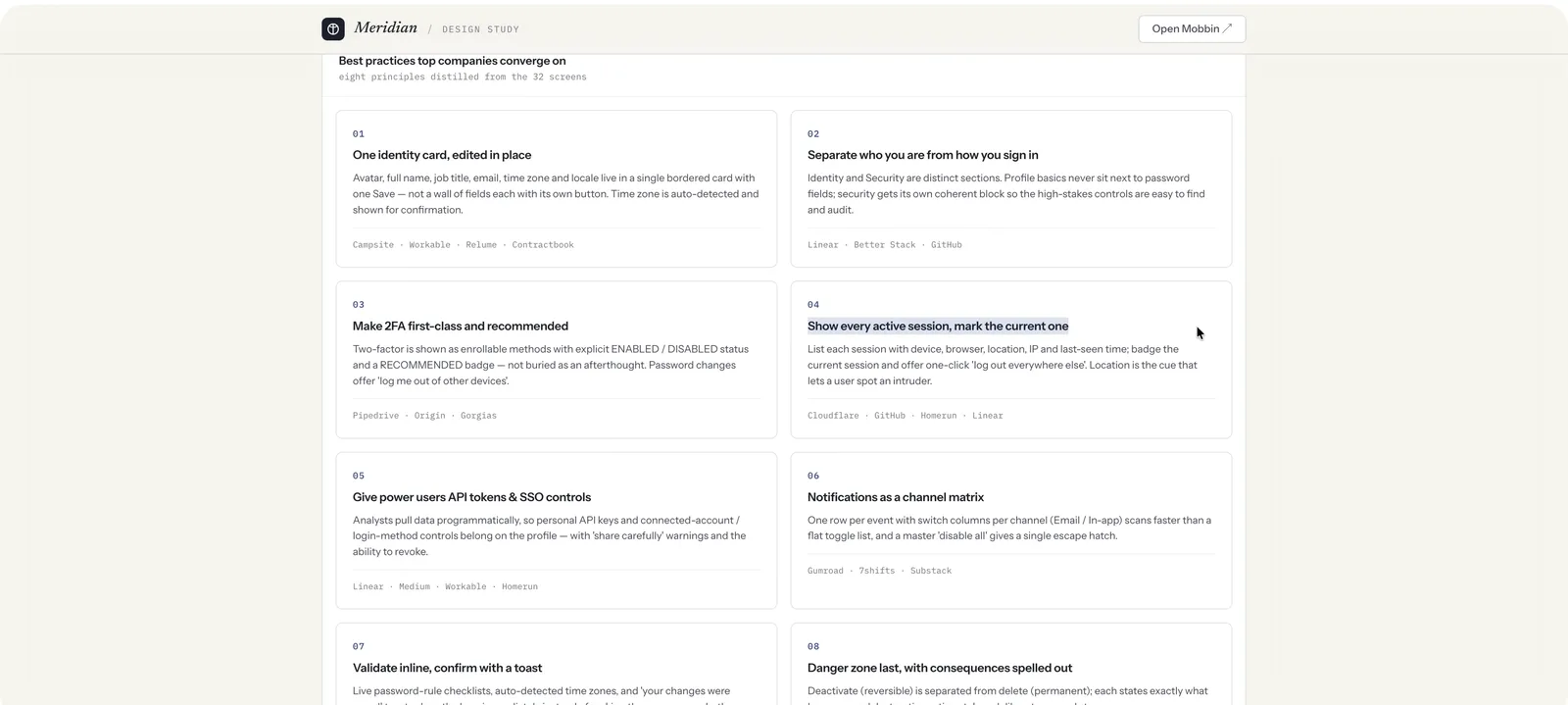Click 'Contractbook' in card 01 sources
Screen dimensions: 1568x705
point(543,244)
